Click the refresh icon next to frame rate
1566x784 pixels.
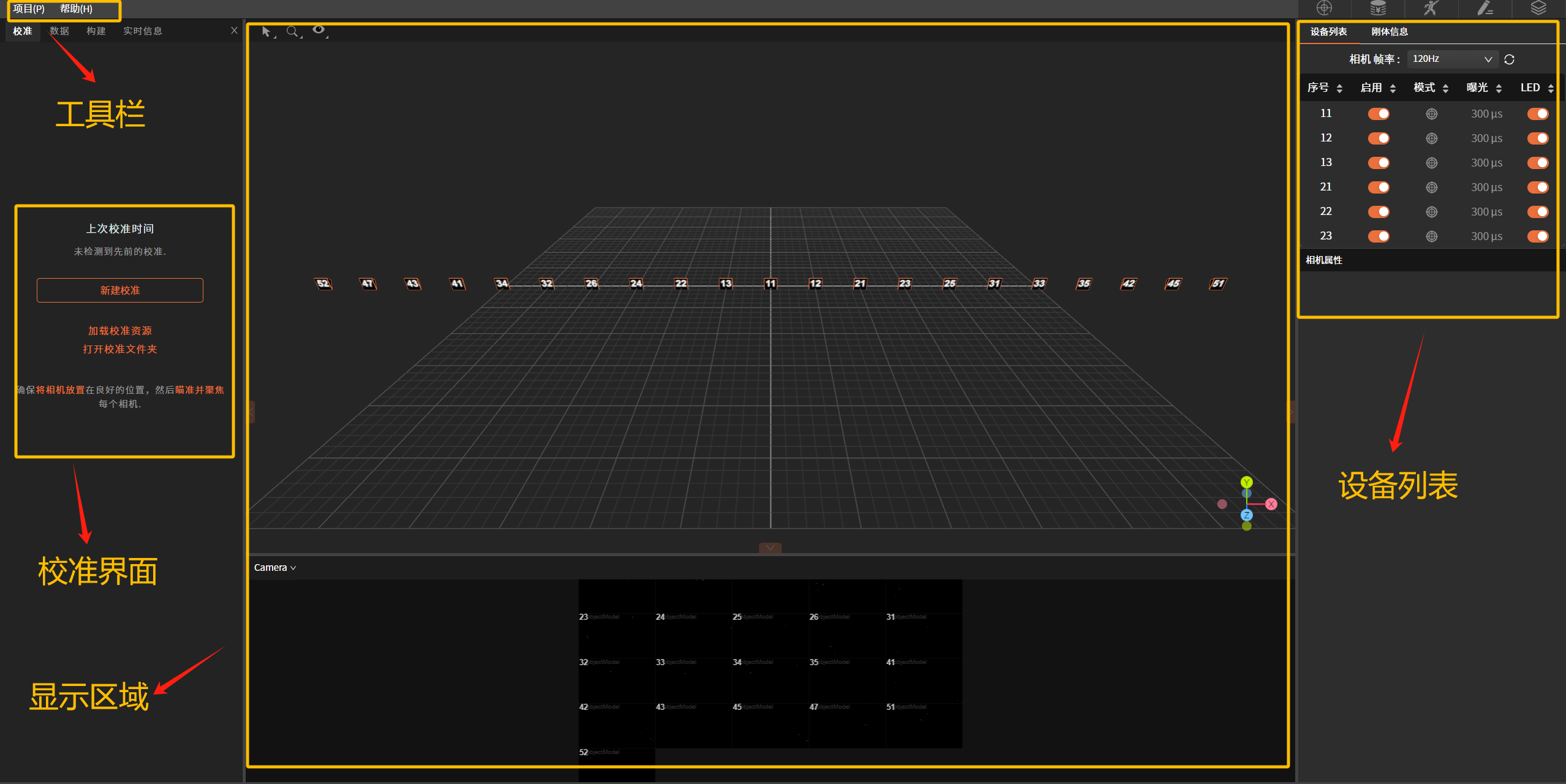click(1509, 59)
